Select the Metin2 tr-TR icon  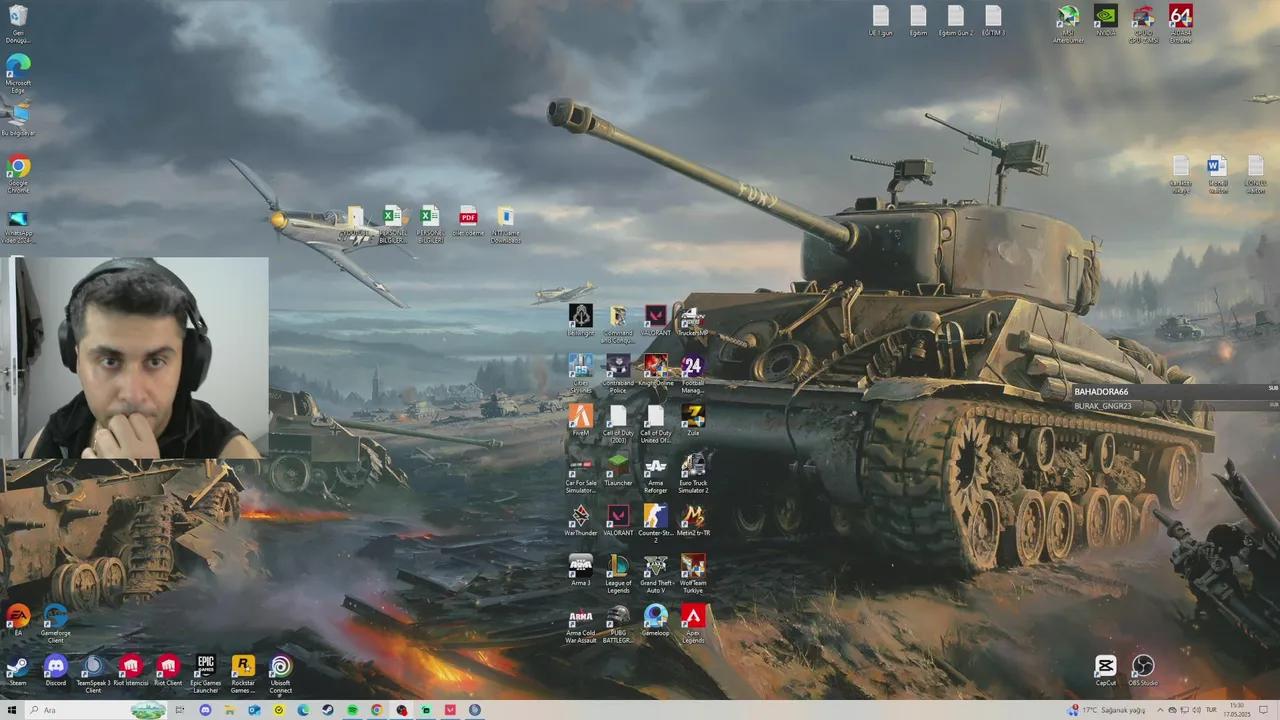pos(693,521)
